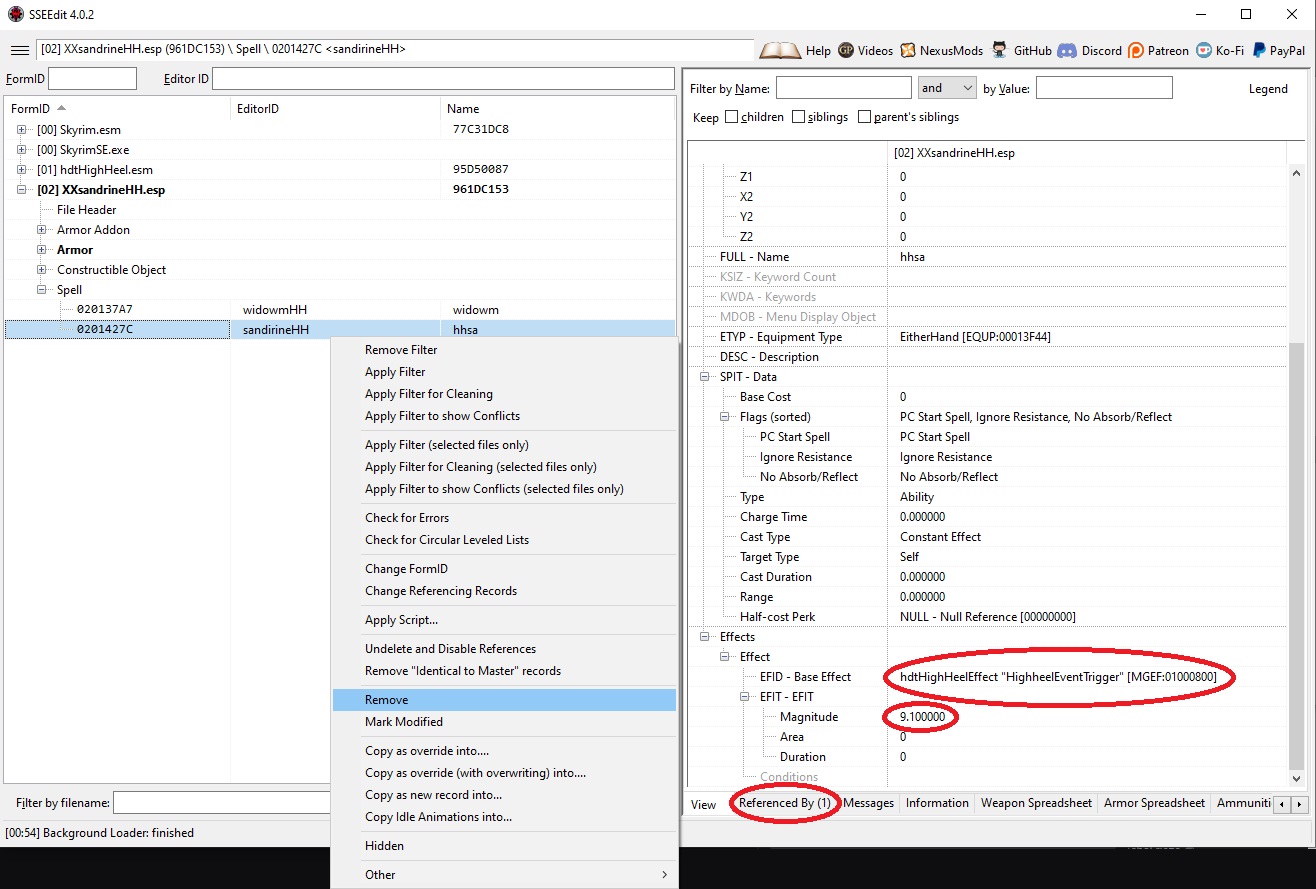Open Help via the book icon
This screenshot has width=1316, height=889.
[781, 50]
